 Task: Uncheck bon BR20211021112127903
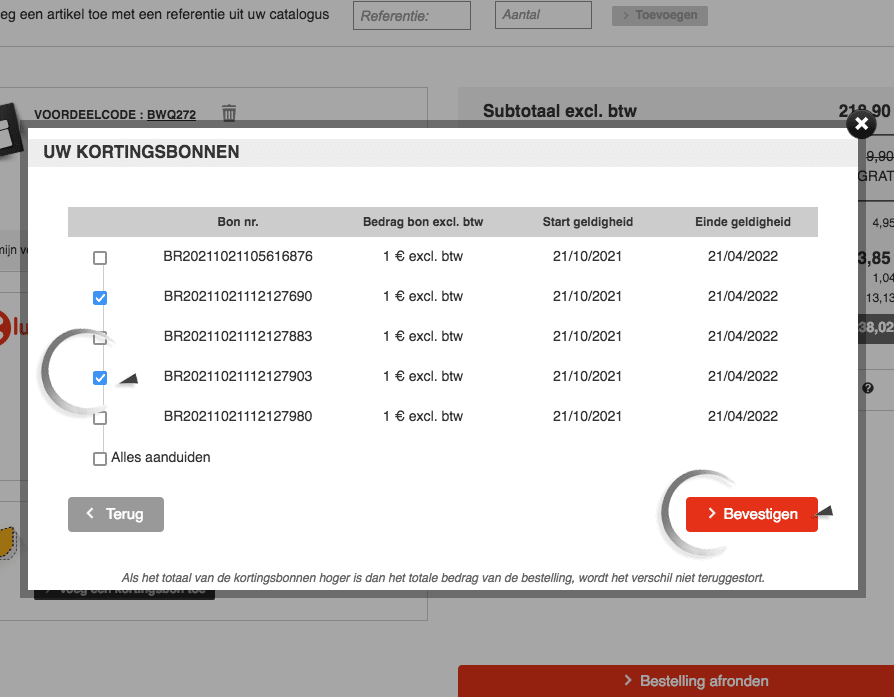click(100, 378)
